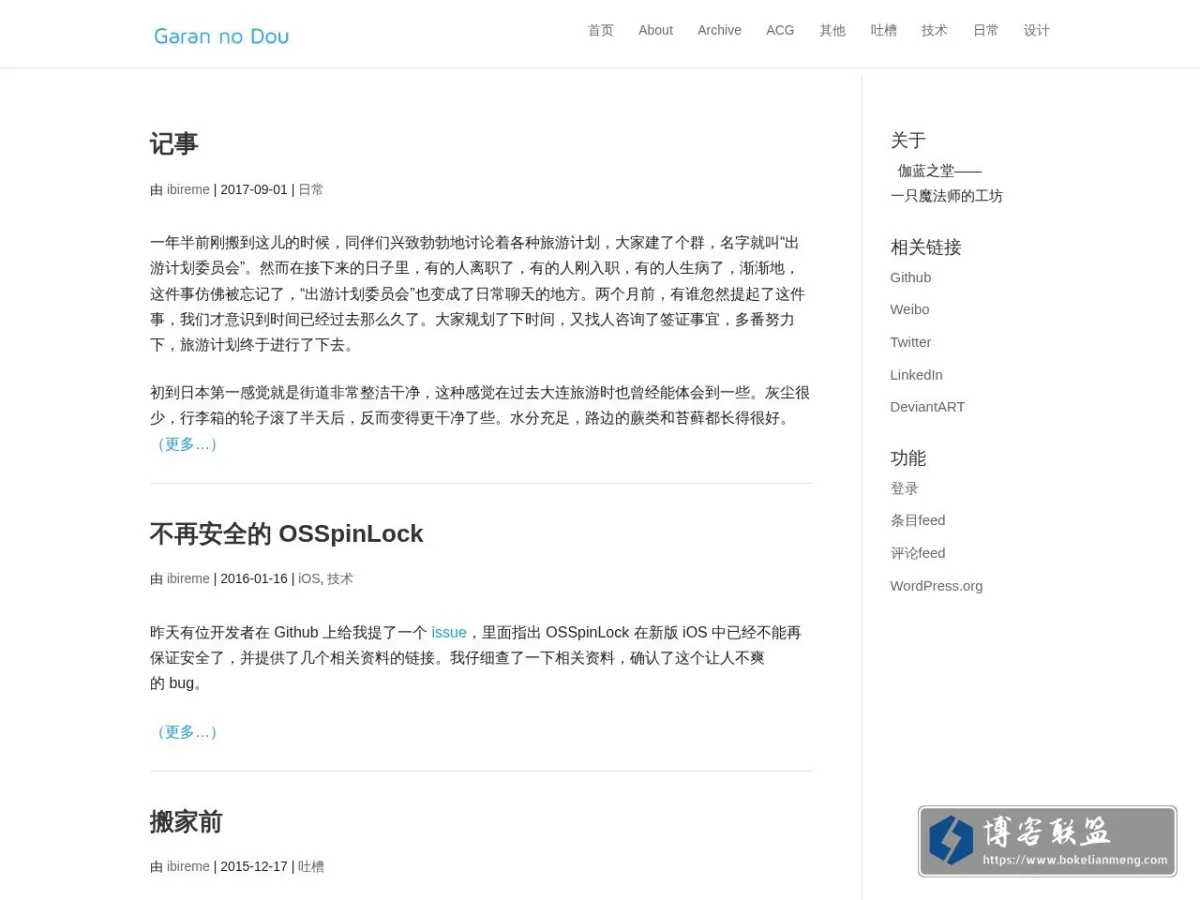
Task: Select the 日常 navigation menu item
Action: point(986,30)
